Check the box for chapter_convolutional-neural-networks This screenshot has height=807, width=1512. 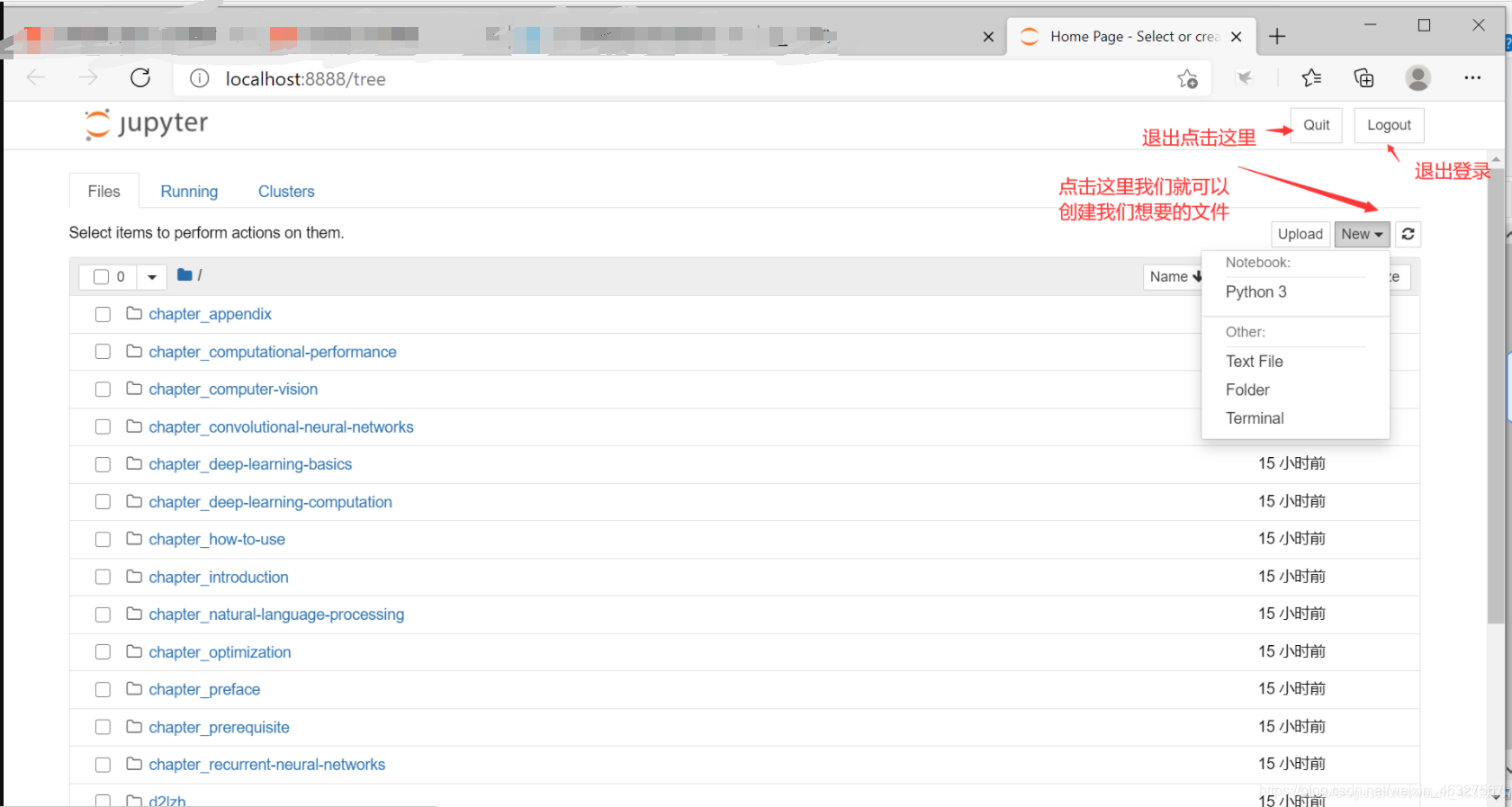point(103,426)
